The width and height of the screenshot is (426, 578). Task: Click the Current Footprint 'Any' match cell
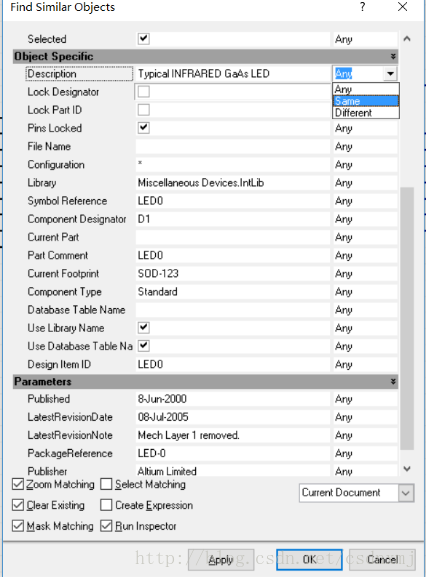click(365, 274)
